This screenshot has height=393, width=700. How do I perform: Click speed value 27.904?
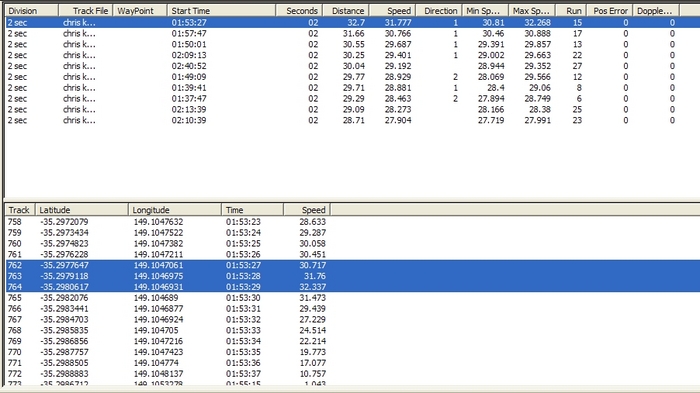tap(398, 120)
